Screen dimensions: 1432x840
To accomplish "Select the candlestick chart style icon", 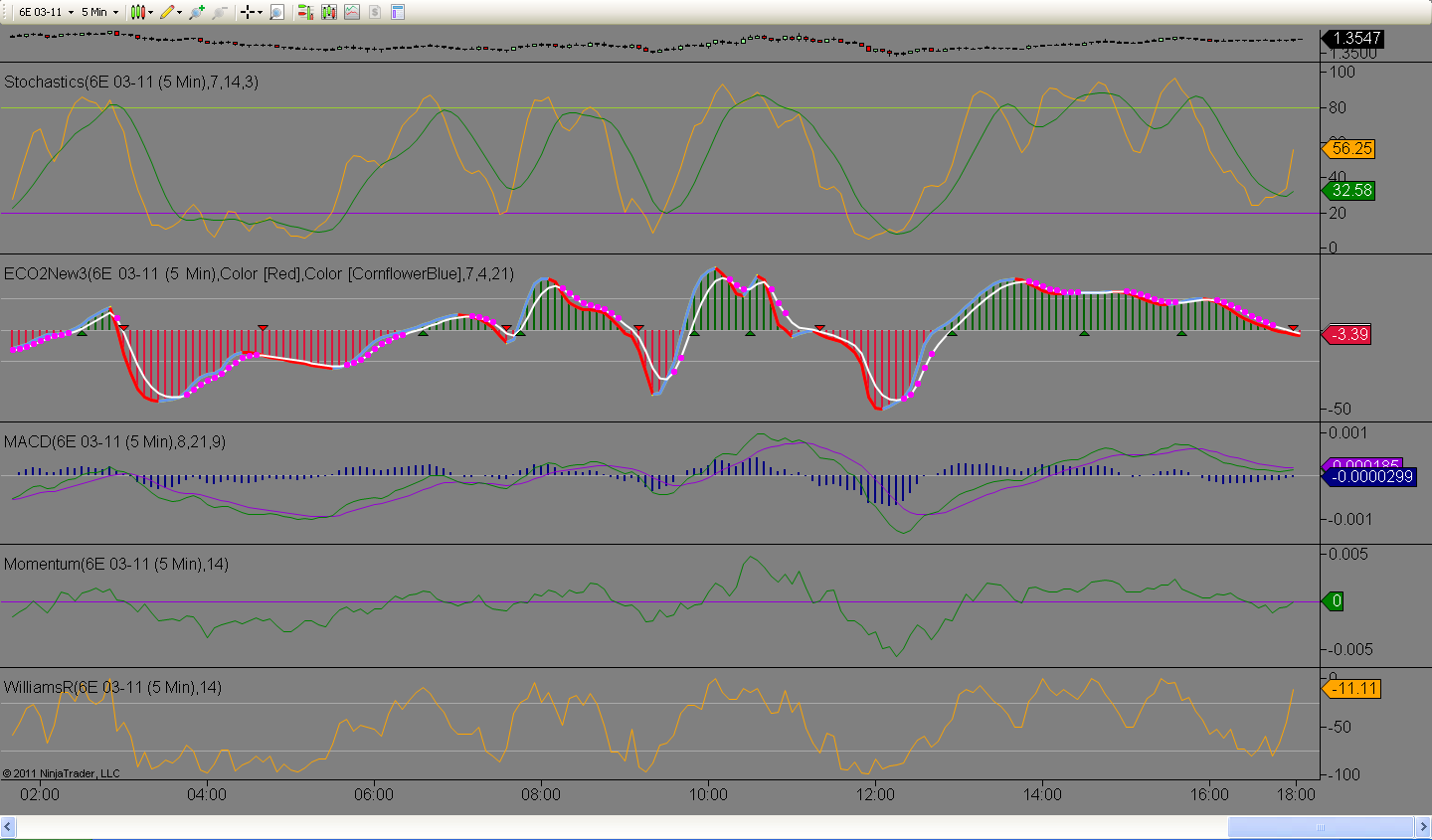I will click(138, 12).
